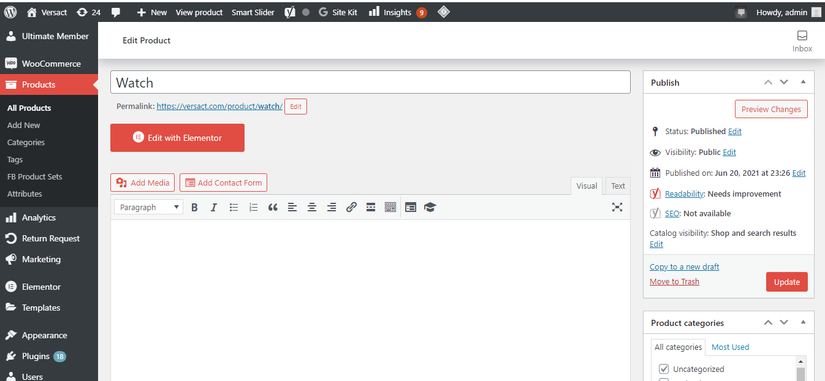Toggle the Uncategorized category checkbox
This screenshot has width=825, height=381.
coord(664,369)
